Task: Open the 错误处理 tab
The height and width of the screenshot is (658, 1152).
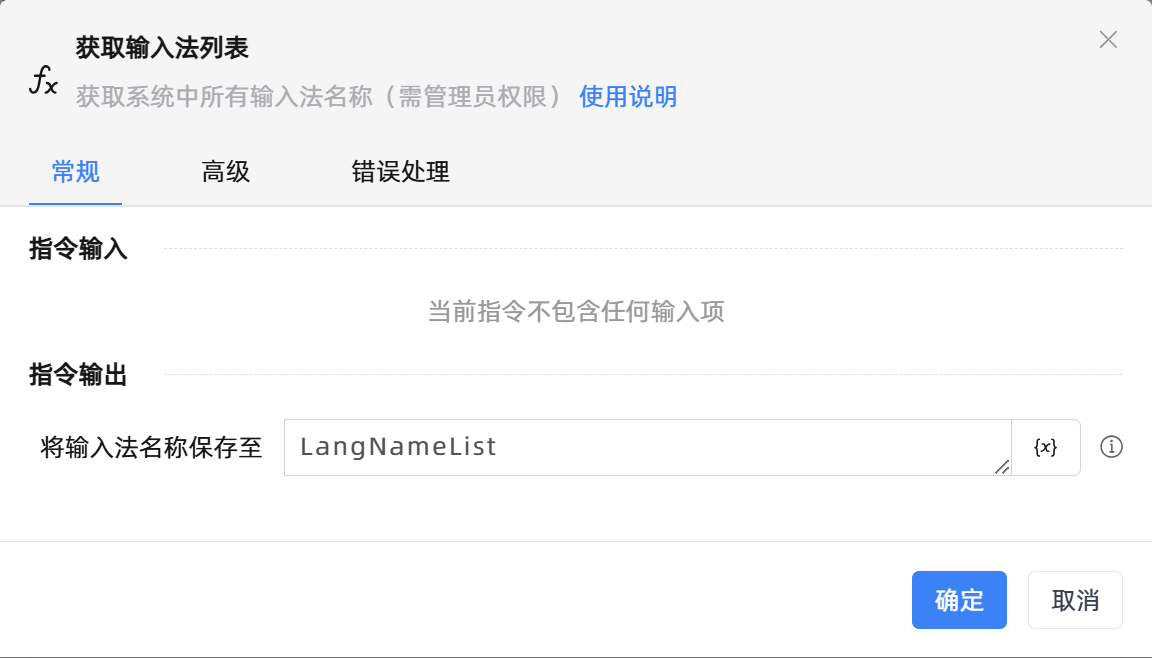Action: point(401,172)
